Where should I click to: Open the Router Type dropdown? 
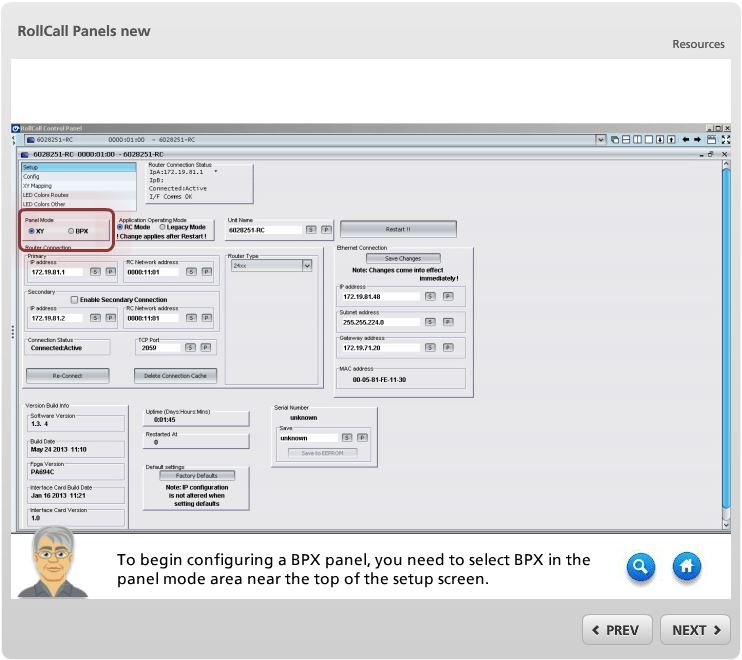(x=307, y=265)
